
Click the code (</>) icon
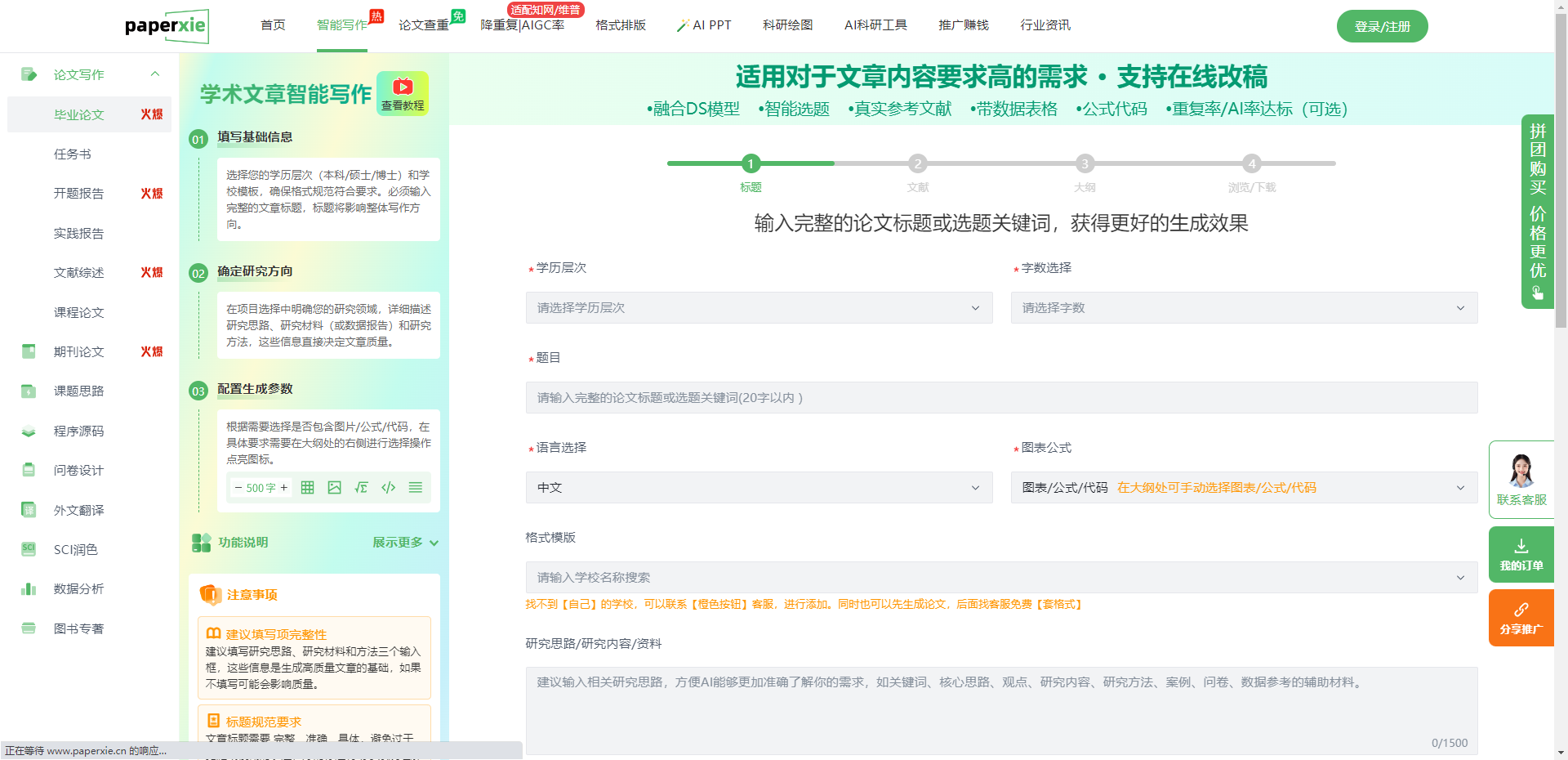tap(389, 488)
